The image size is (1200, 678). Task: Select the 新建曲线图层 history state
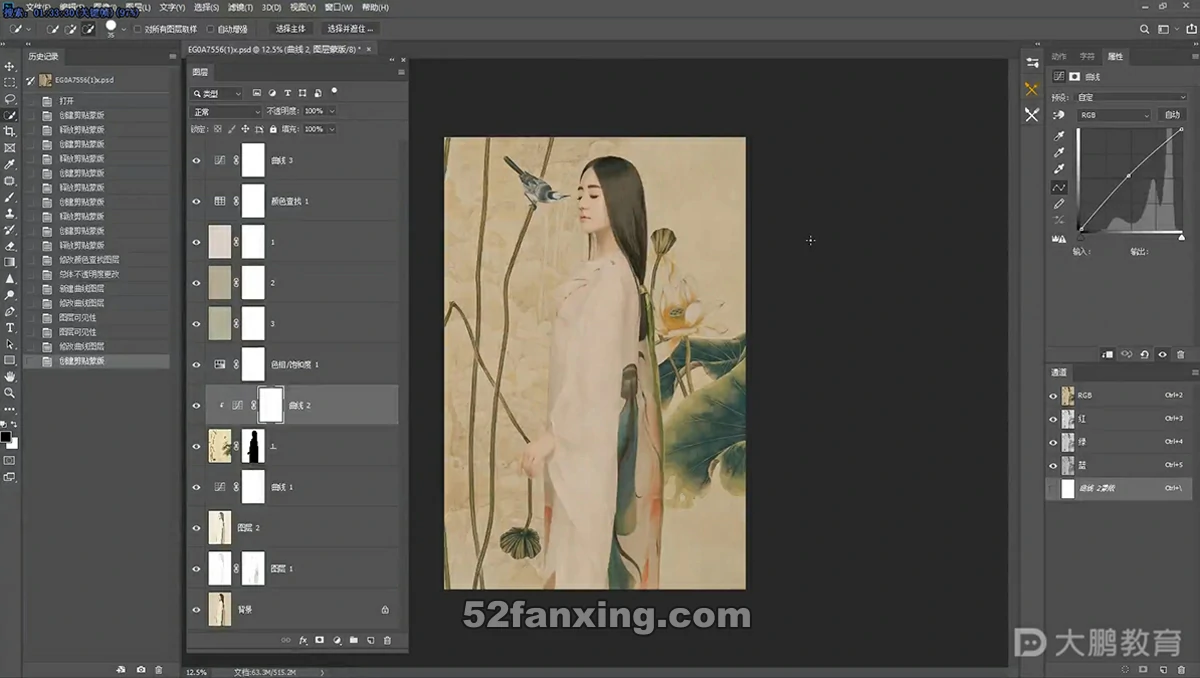click(x=98, y=288)
